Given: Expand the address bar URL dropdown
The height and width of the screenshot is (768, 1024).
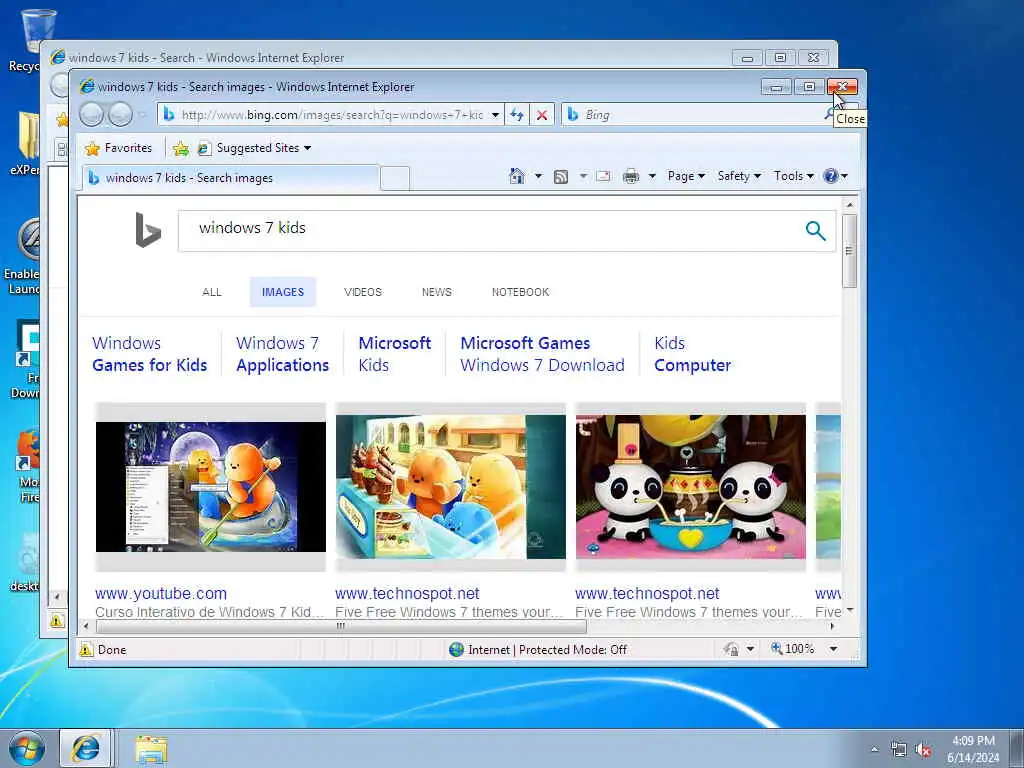Looking at the screenshot, I should tap(495, 115).
